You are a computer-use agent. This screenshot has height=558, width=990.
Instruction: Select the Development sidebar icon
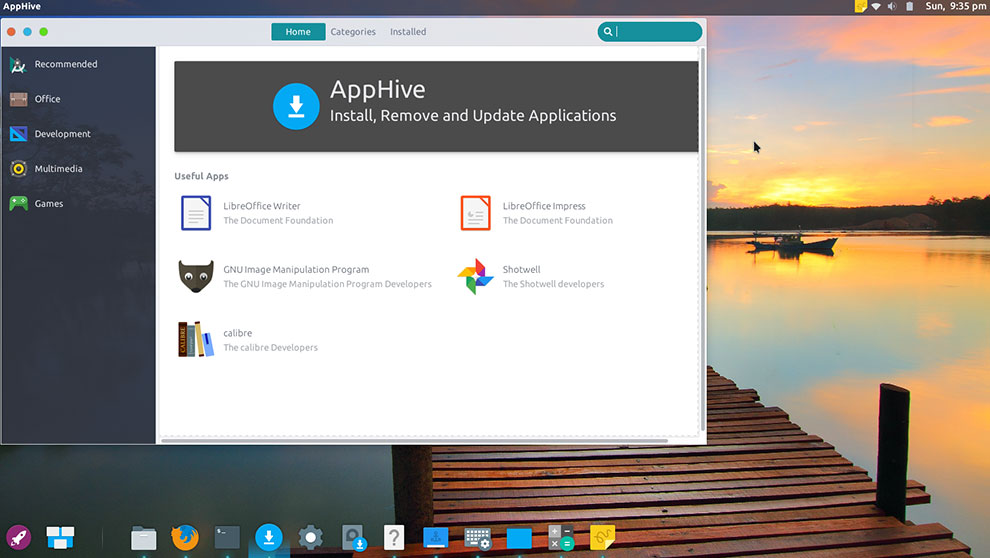point(18,134)
